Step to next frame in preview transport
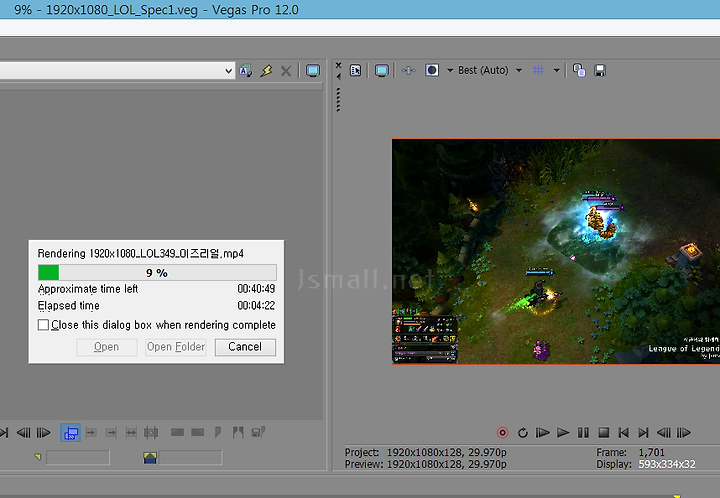 point(684,432)
